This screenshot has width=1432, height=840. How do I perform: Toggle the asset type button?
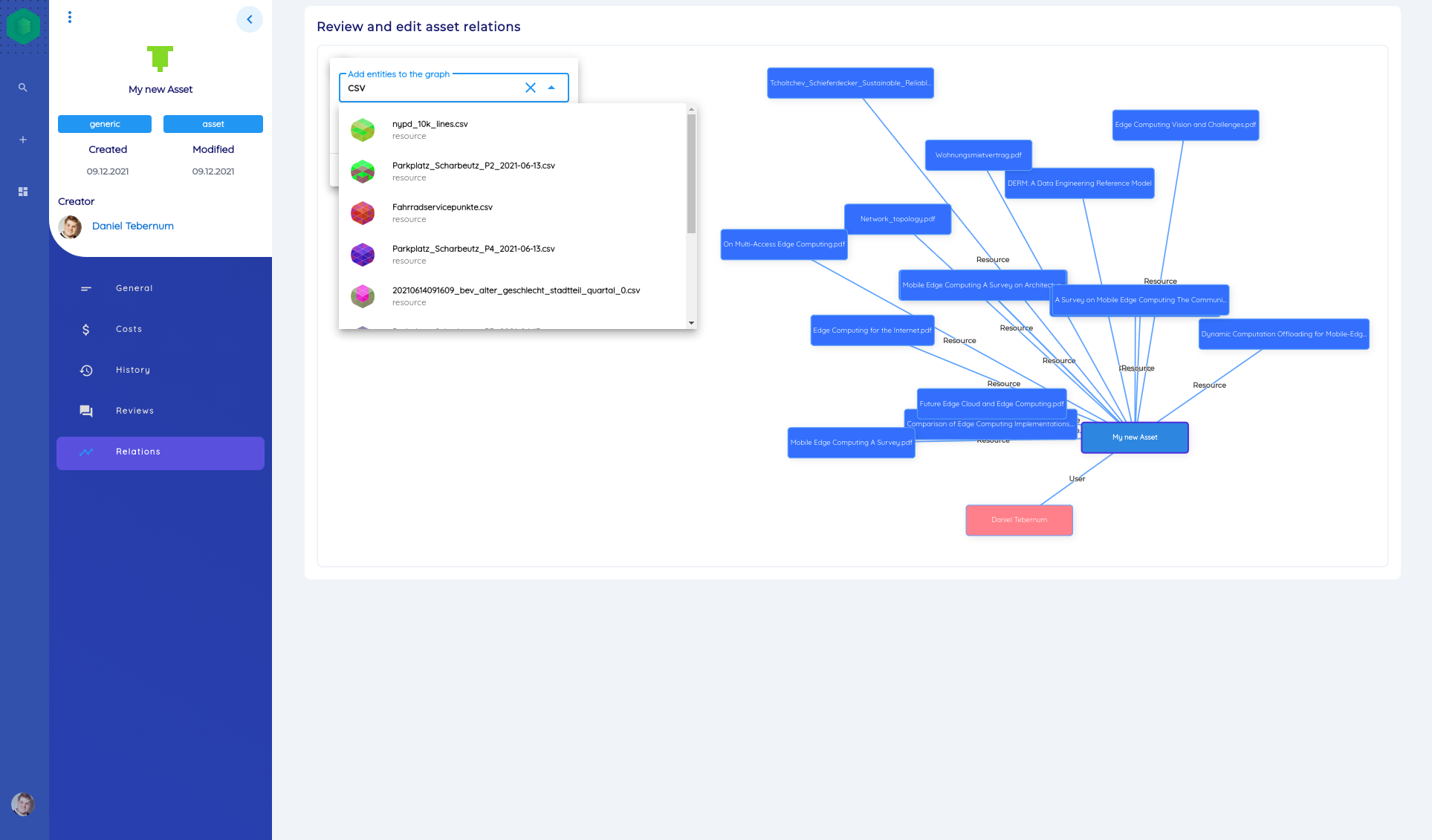(x=213, y=123)
